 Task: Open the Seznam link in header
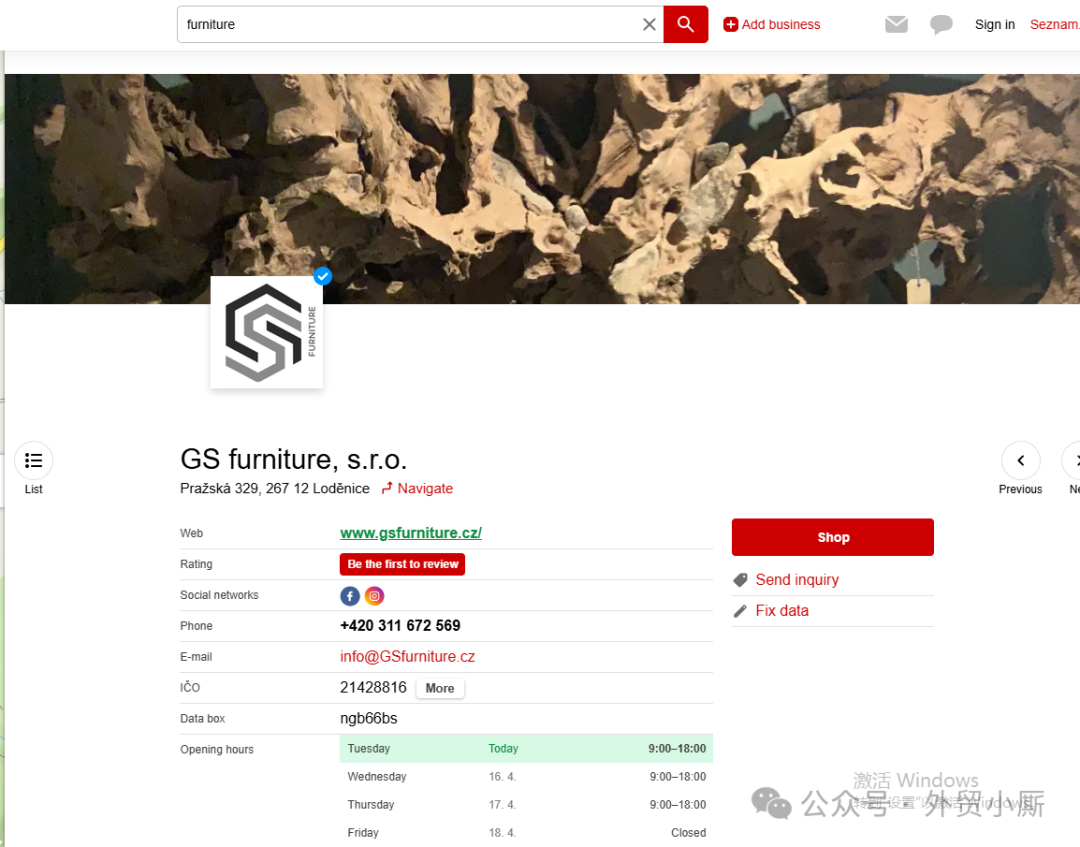point(1055,25)
